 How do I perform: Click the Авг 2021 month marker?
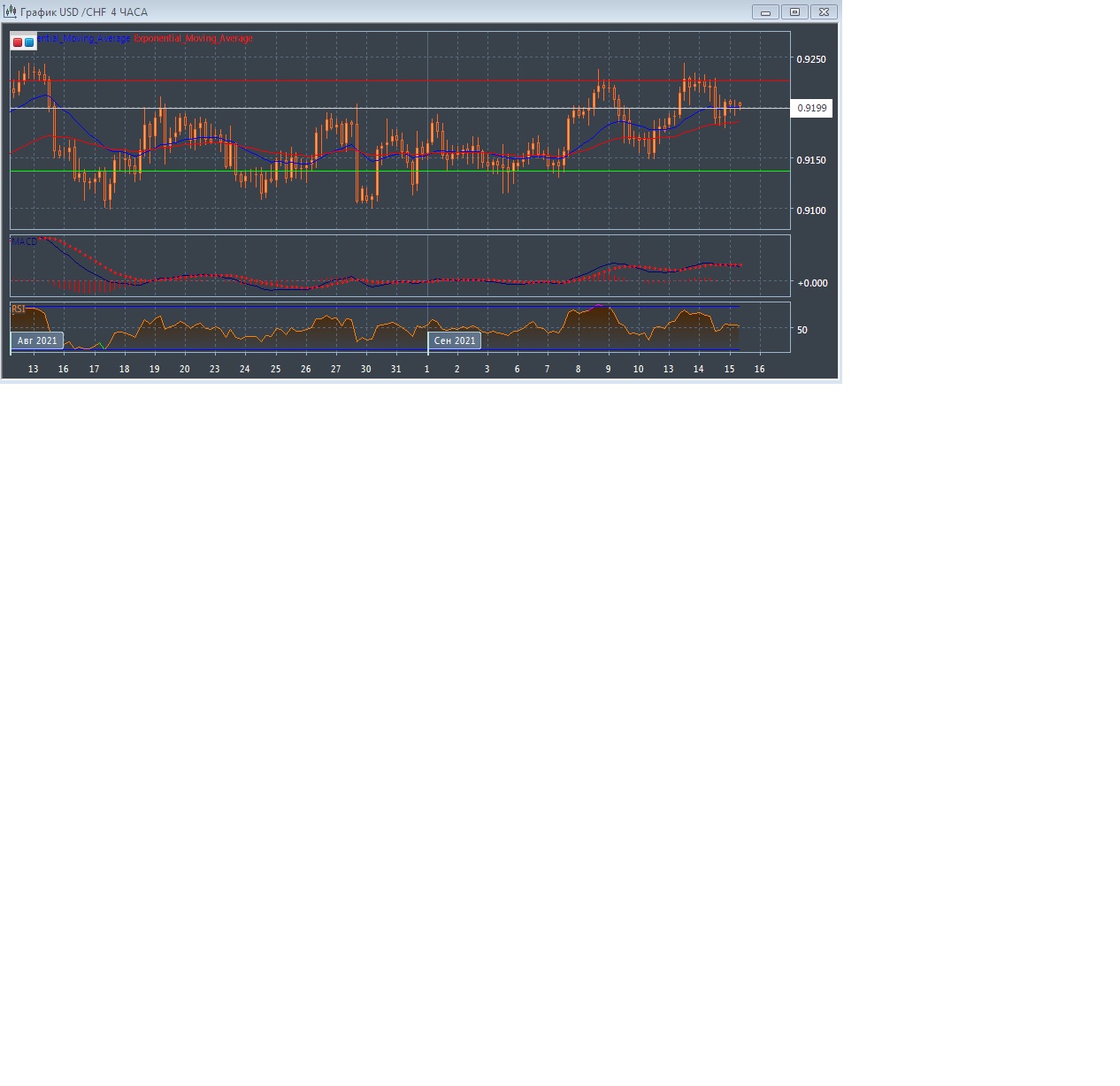pyautogui.click(x=37, y=340)
